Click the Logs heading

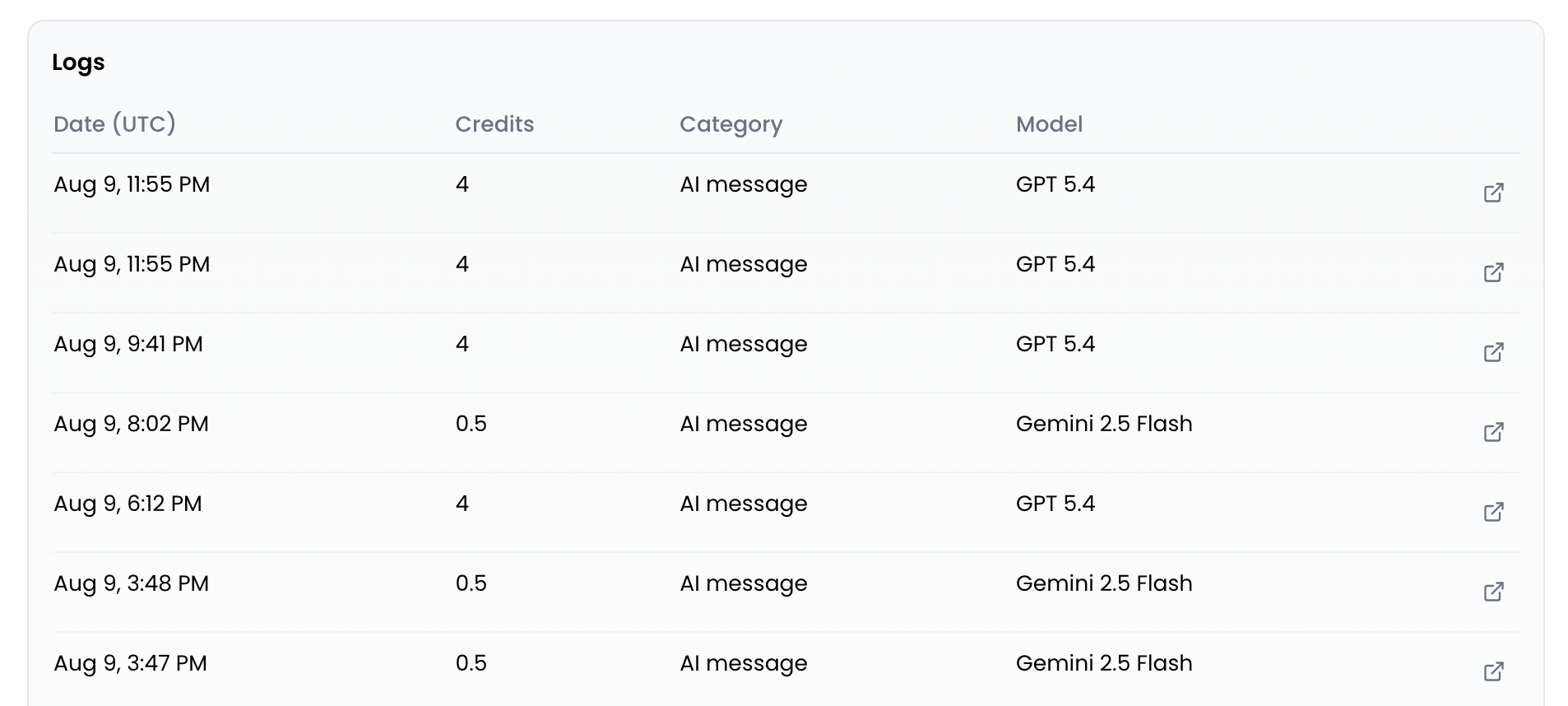(78, 63)
